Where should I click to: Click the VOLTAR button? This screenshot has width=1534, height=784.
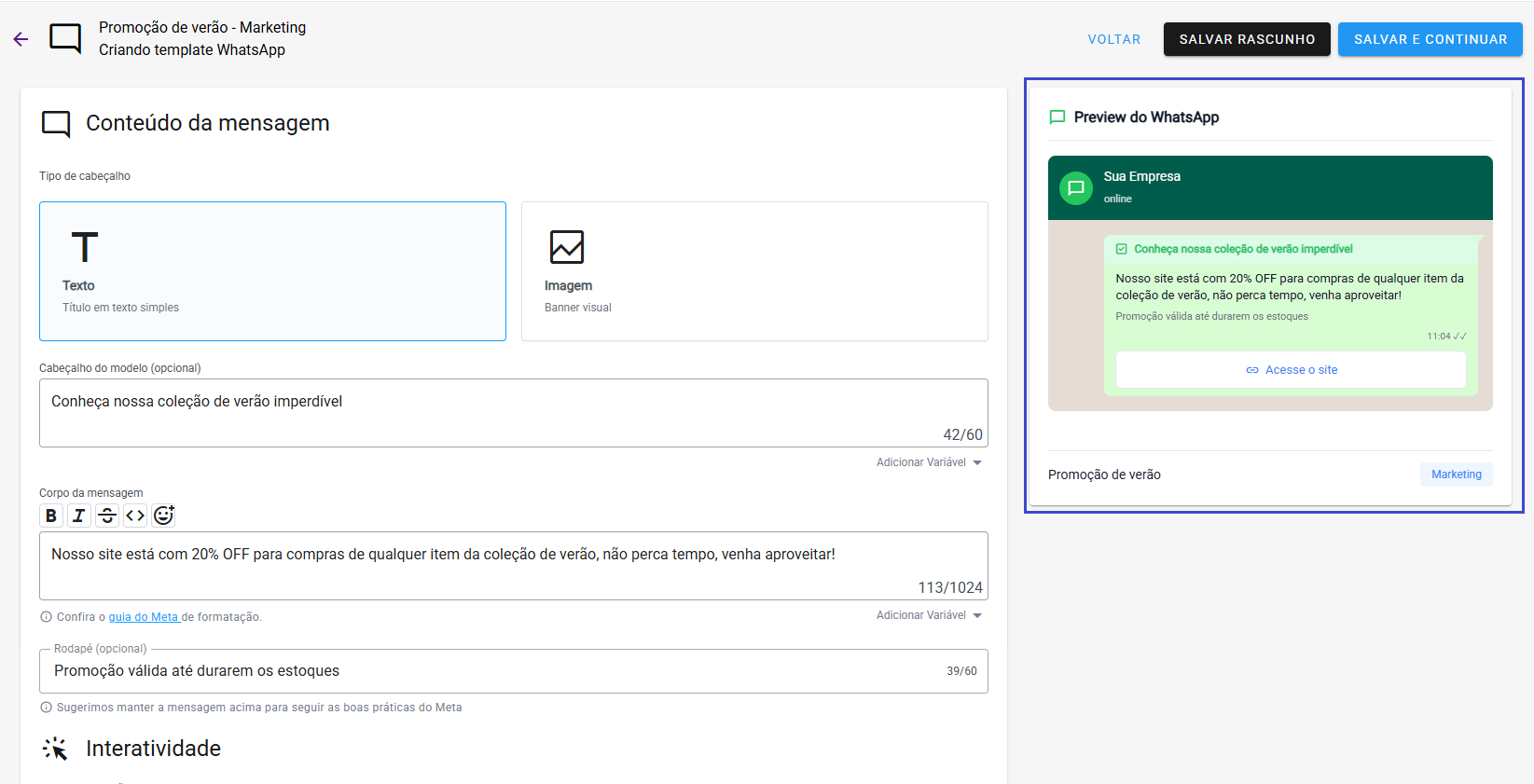pos(1113,39)
